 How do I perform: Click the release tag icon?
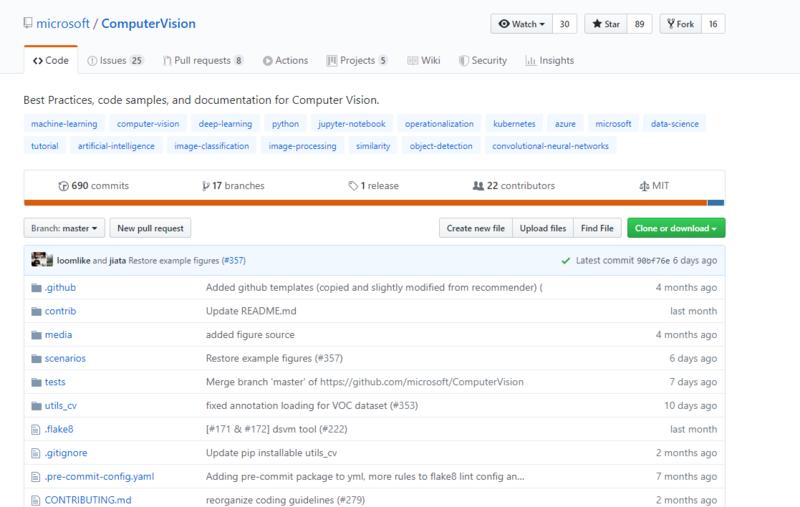pyautogui.click(x=353, y=186)
